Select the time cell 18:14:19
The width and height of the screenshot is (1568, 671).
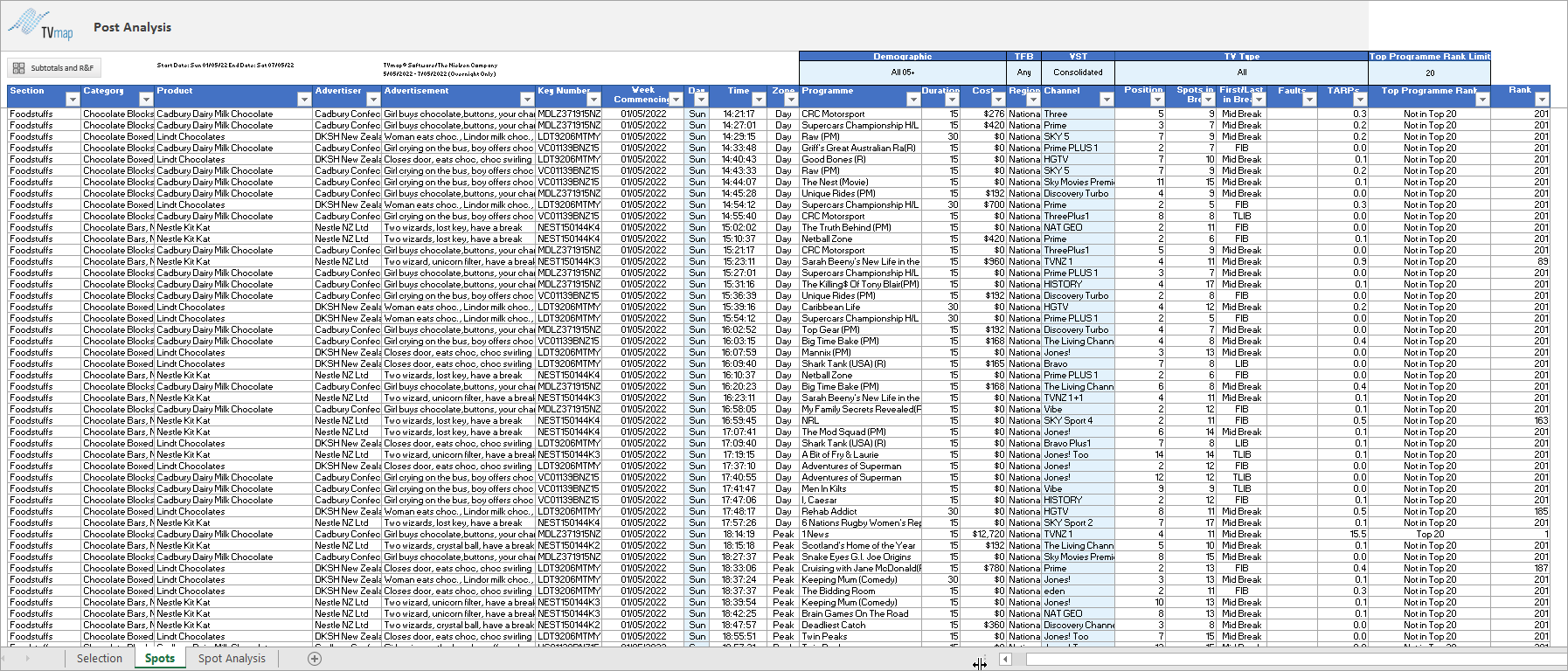coord(739,534)
